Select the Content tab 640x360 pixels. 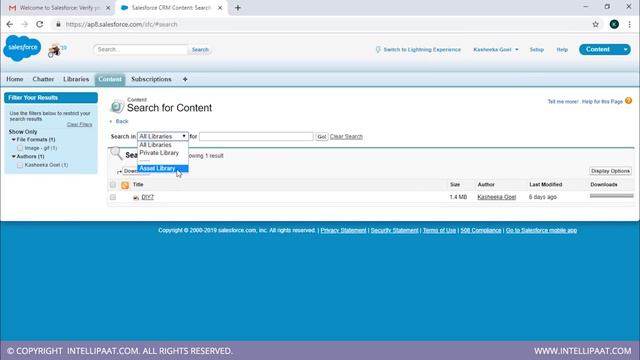(x=110, y=79)
